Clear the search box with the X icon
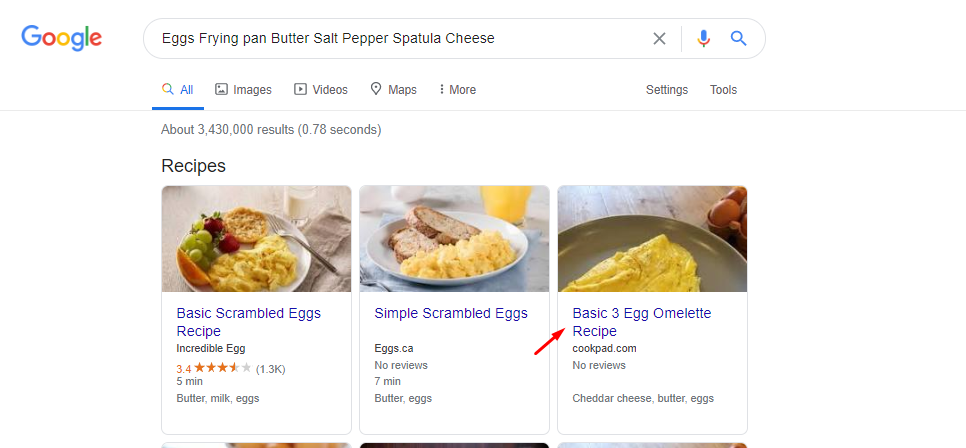The height and width of the screenshot is (448, 966). tap(659, 39)
